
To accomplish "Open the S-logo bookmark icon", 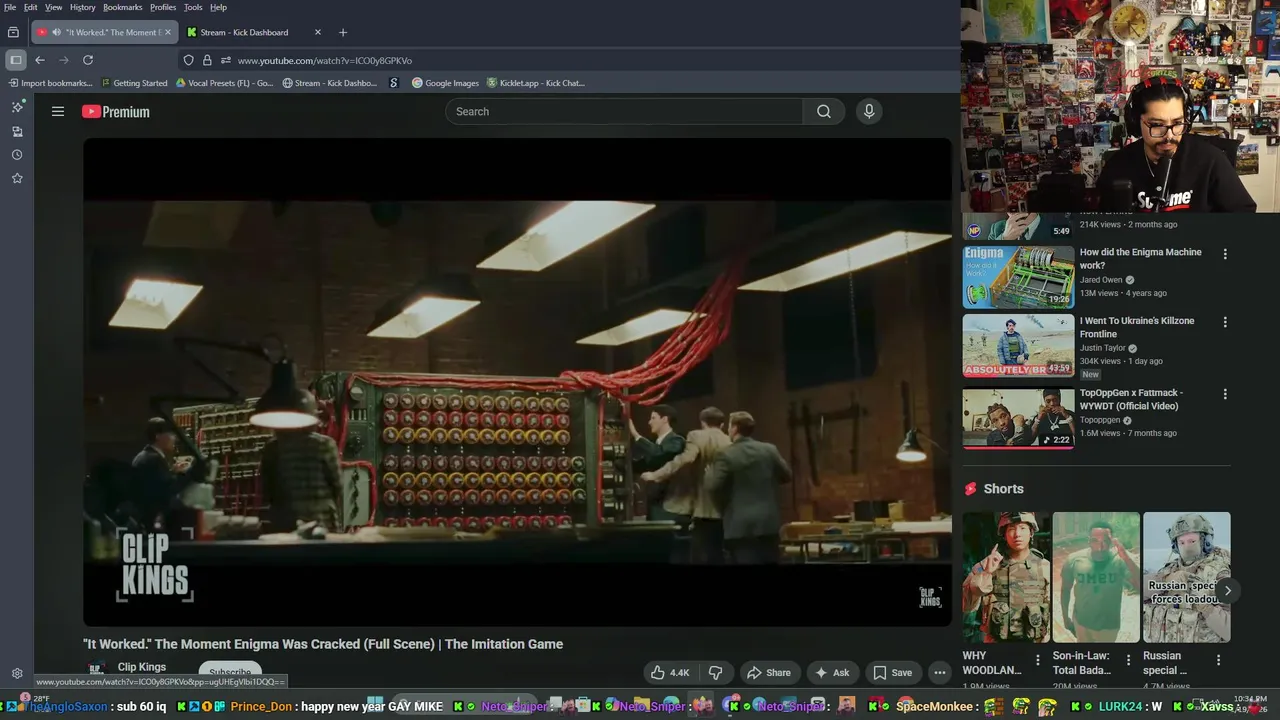I will [x=394, y=83].
